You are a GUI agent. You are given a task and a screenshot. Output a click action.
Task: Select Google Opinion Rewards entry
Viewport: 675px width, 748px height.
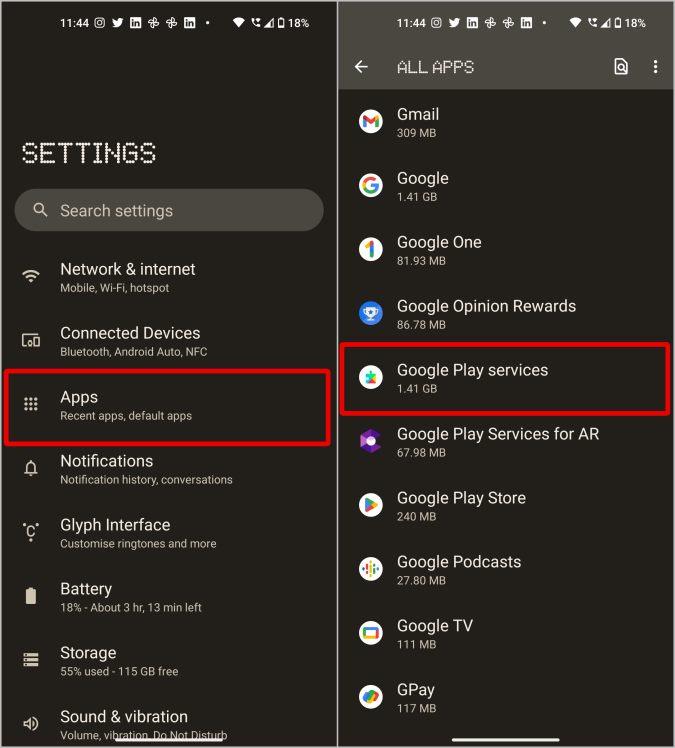tap(506, 314)
